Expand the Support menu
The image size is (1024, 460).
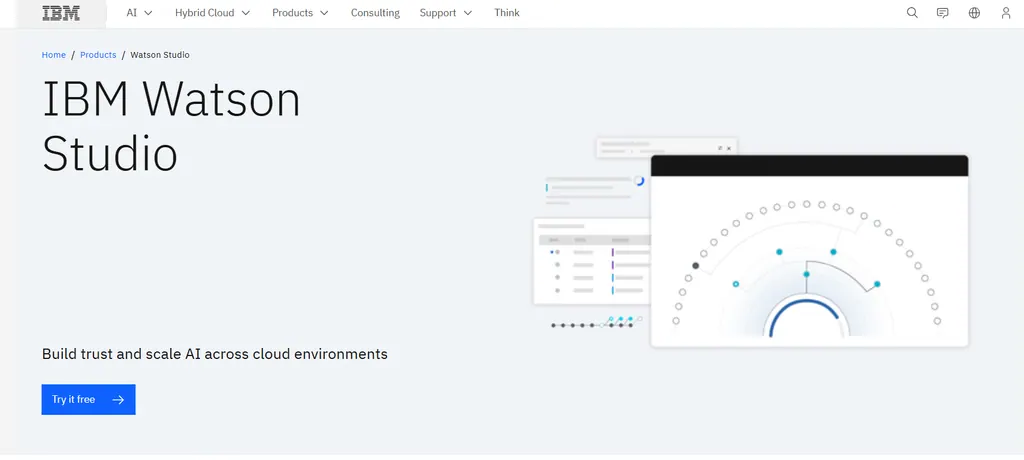pos(445,13)
